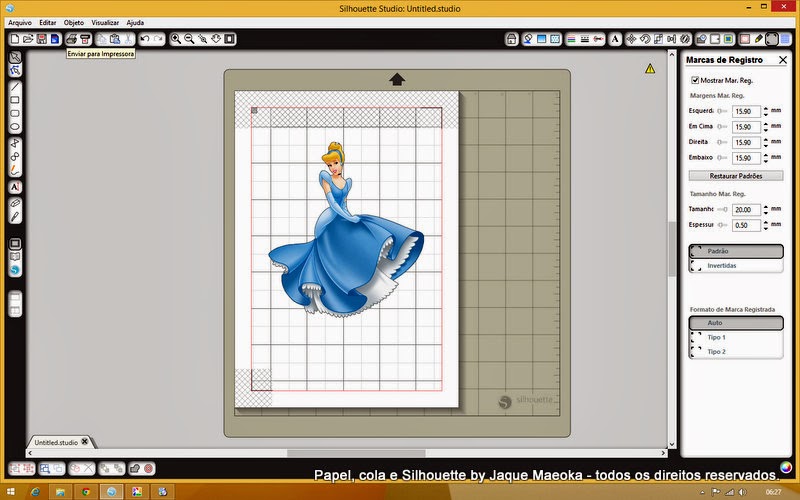This screenshot has height=500, width=800.
Task: Select the Ellipse drawing tool
Action: (15, 127)
